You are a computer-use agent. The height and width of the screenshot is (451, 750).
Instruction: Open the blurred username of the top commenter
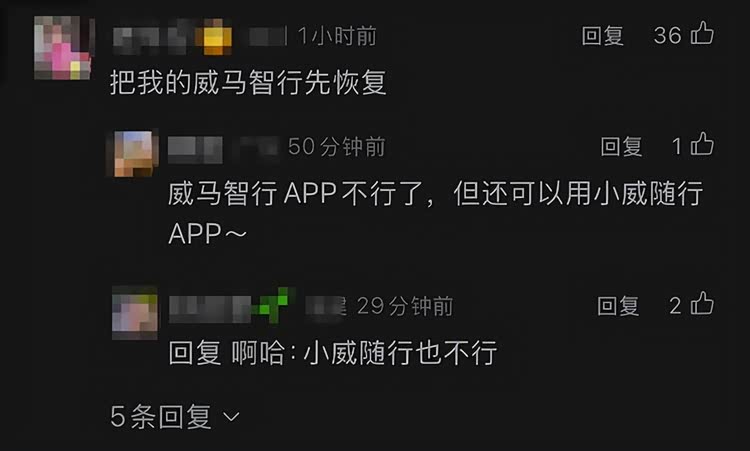pyautogui.click(x=150, y=38)
